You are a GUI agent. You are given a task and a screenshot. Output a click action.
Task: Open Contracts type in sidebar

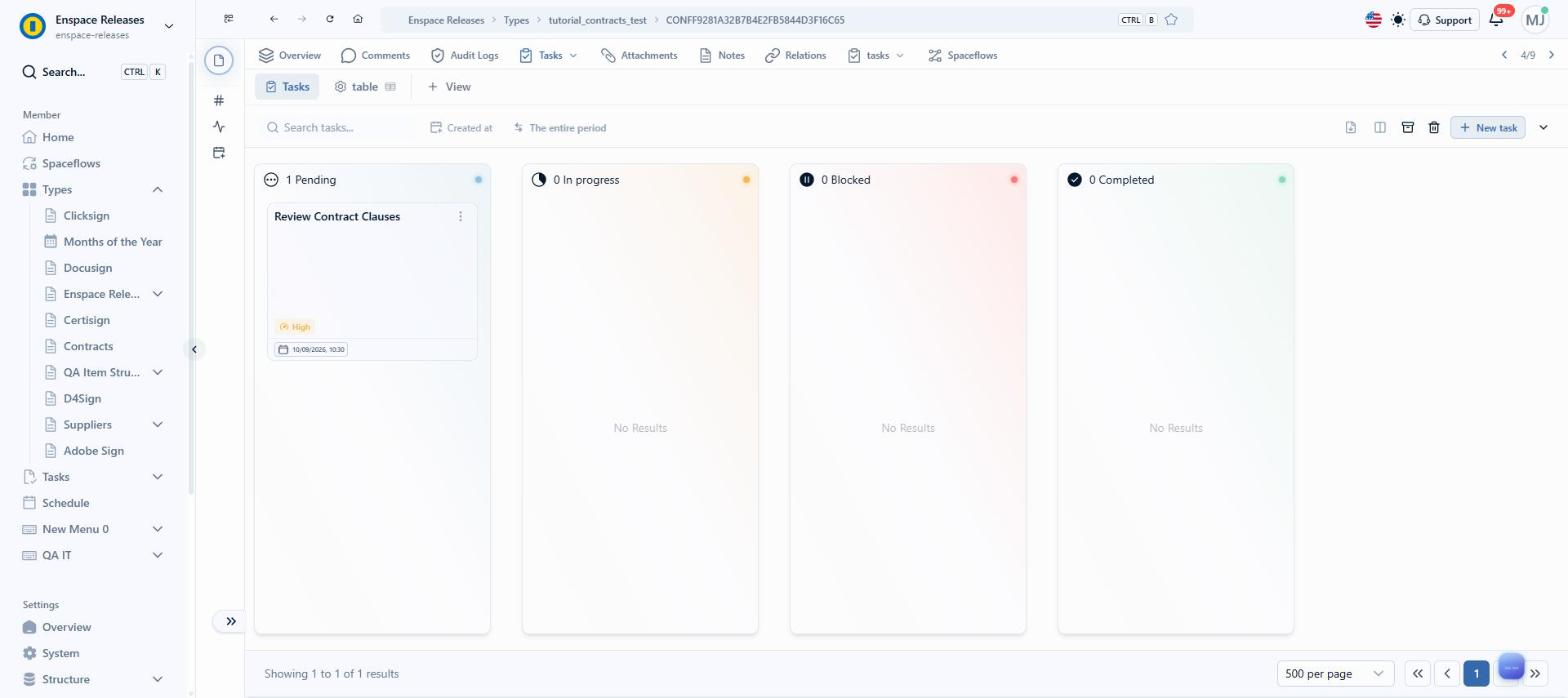(88, 346)
